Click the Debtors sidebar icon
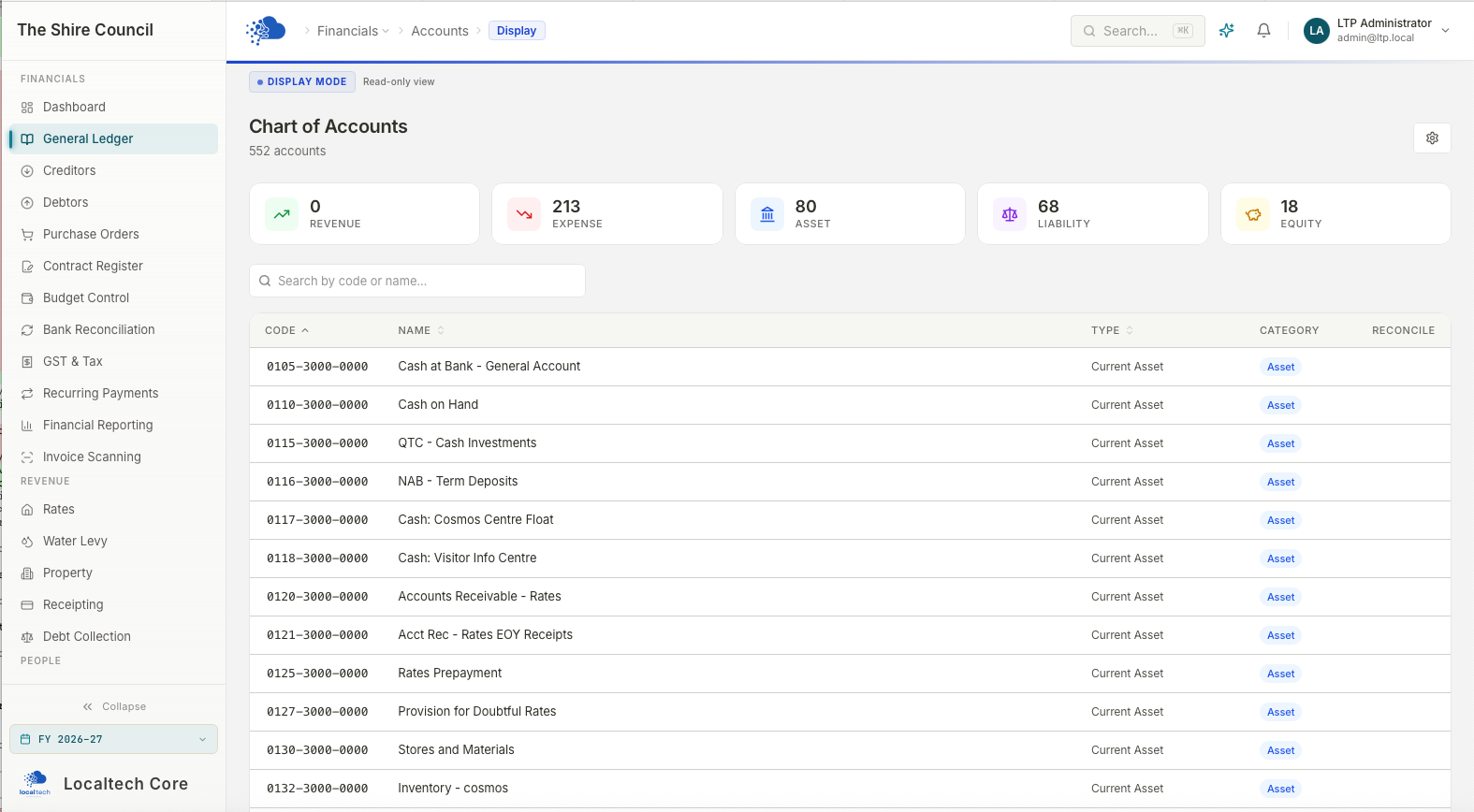Screen dimensions: 1474x812 tap(27, 203)
